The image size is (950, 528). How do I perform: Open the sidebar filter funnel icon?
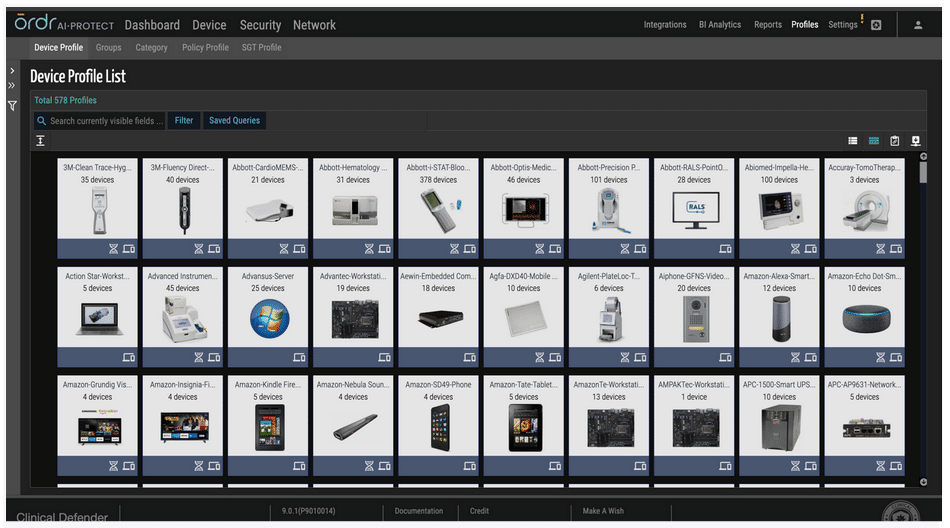coord(12,106)
